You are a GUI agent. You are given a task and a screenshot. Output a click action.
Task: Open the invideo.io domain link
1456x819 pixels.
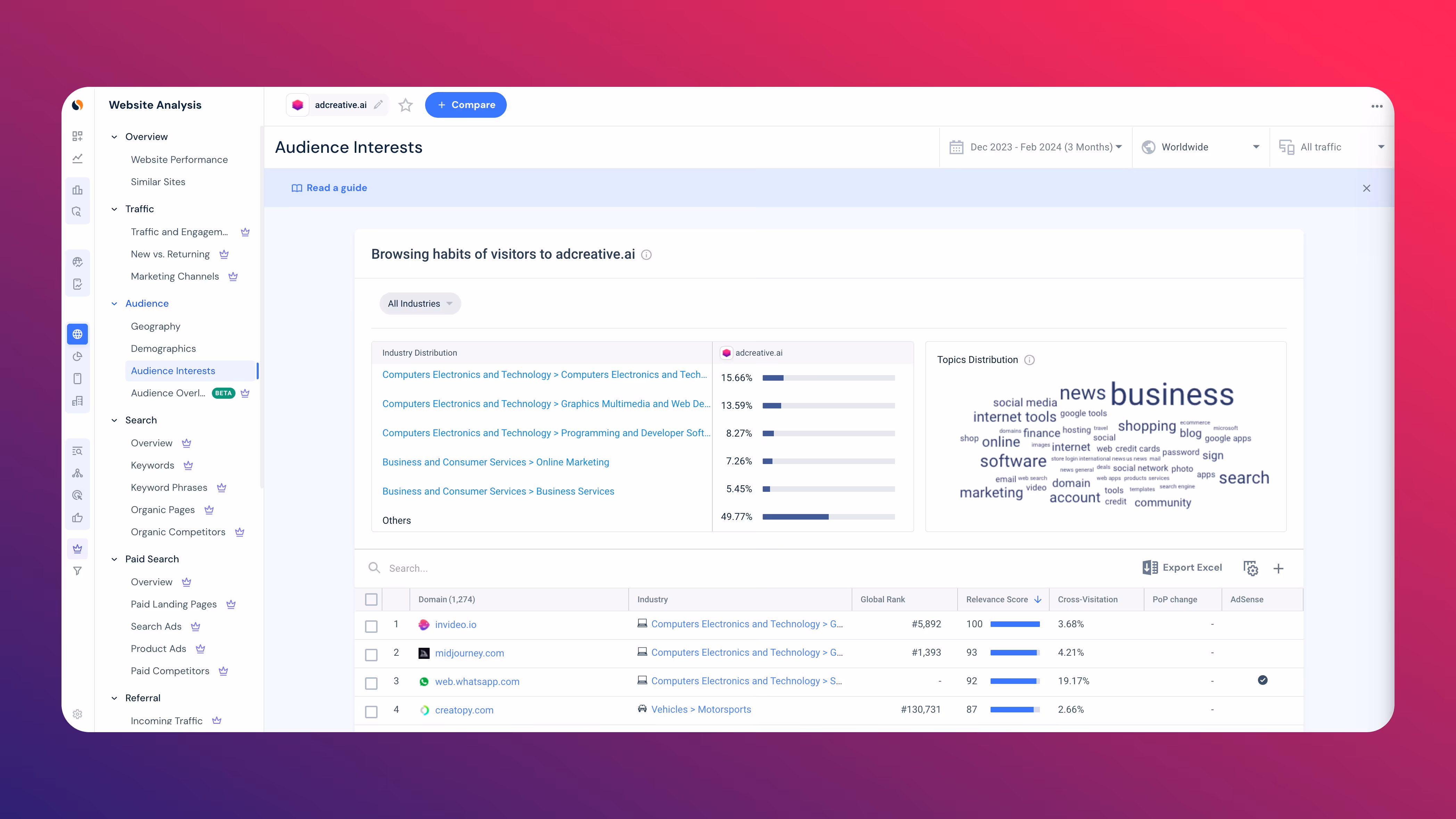[455, 624]
